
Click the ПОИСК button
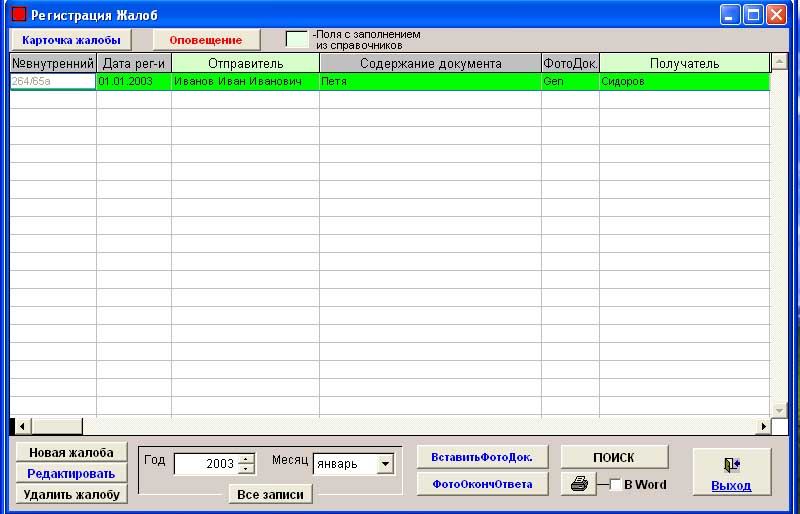pos(614,457)
